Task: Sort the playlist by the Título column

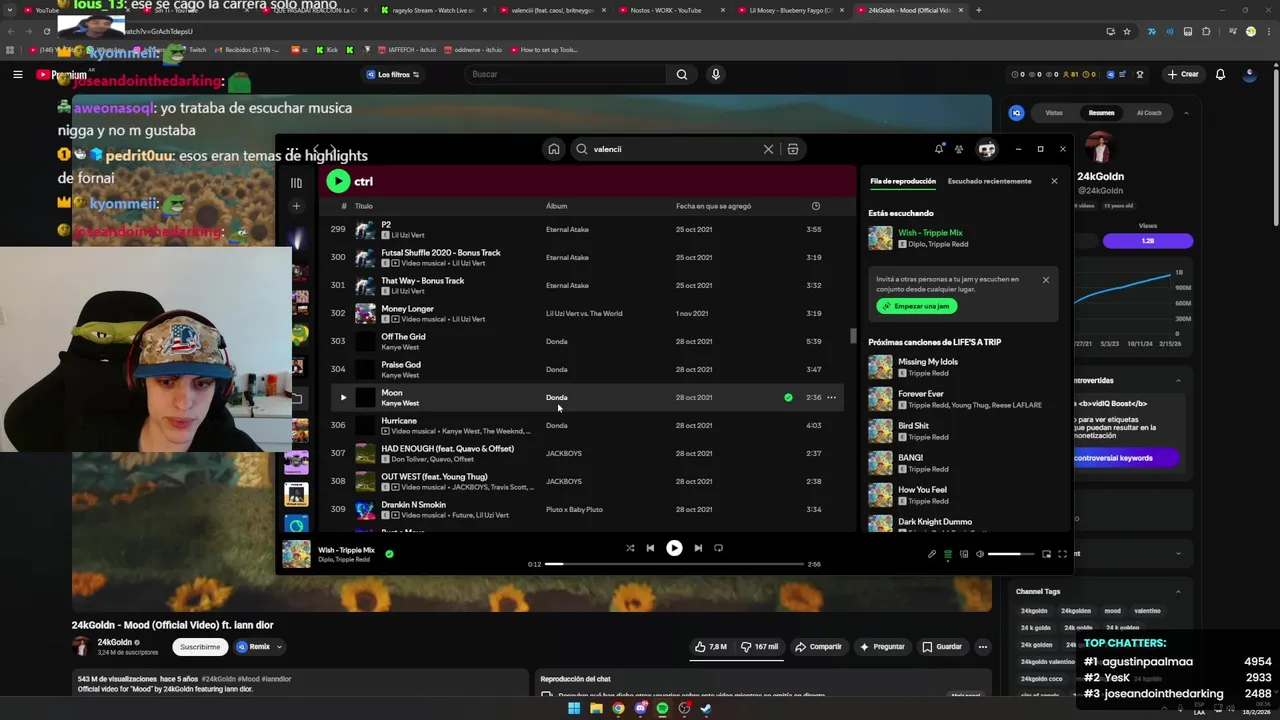Action: pos(364,206)
